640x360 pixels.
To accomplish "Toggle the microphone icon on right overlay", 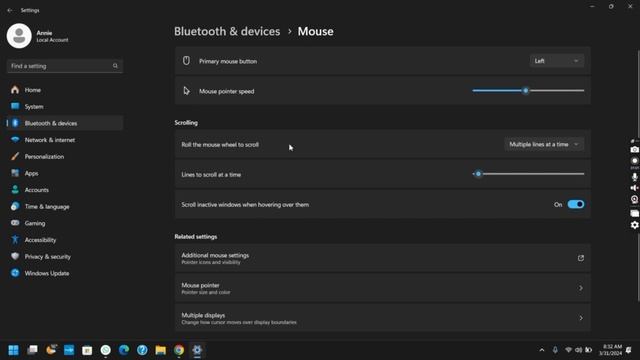I will click(634, 177).
